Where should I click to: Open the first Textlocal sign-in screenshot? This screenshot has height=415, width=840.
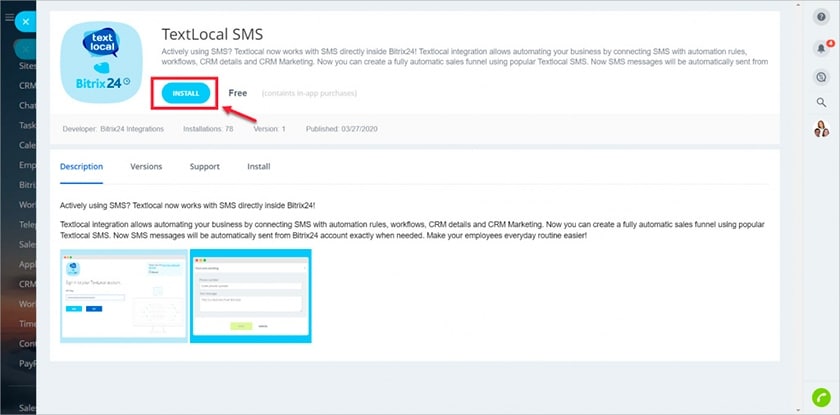click(124, 296)
